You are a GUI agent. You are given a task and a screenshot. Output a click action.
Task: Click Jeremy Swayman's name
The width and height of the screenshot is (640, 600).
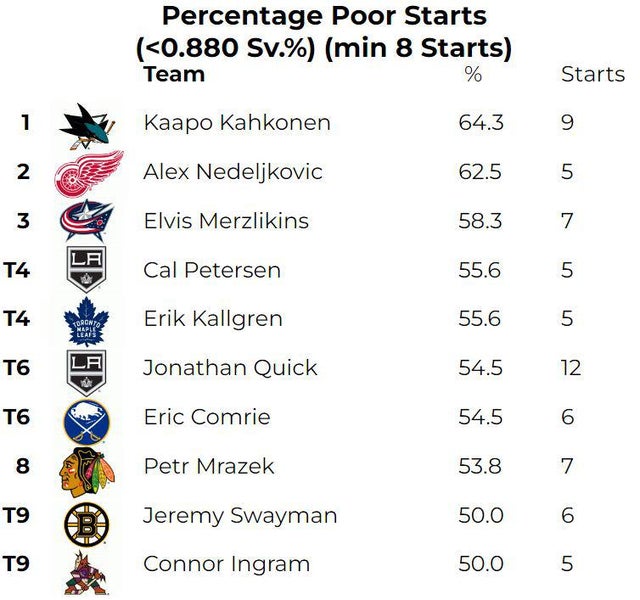pos(240,516)
